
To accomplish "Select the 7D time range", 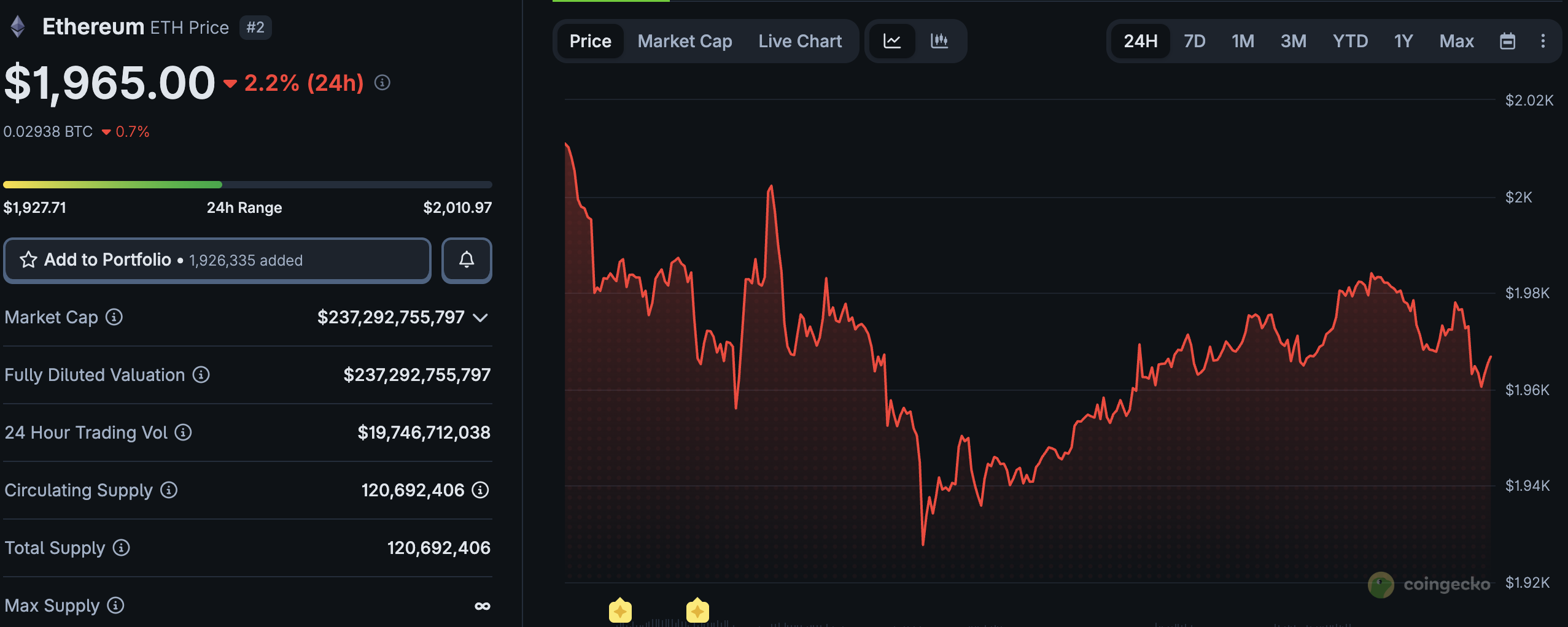I will (x=1195, y=41).
